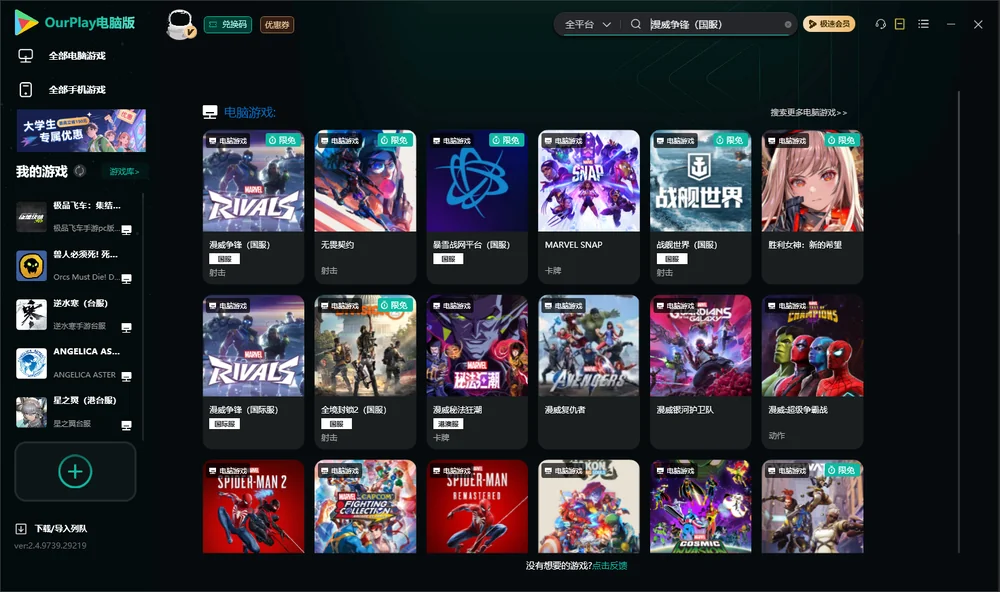Click the 极速会员 membership button
The image size is (1000, 592).
coord(829,24)
